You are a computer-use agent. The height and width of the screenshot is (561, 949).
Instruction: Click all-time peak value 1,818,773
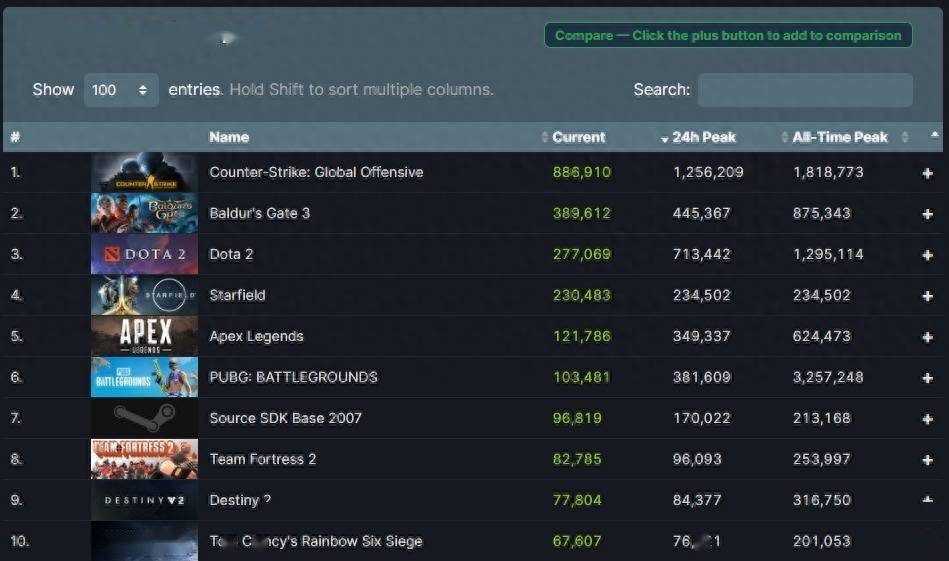(828, 172)
